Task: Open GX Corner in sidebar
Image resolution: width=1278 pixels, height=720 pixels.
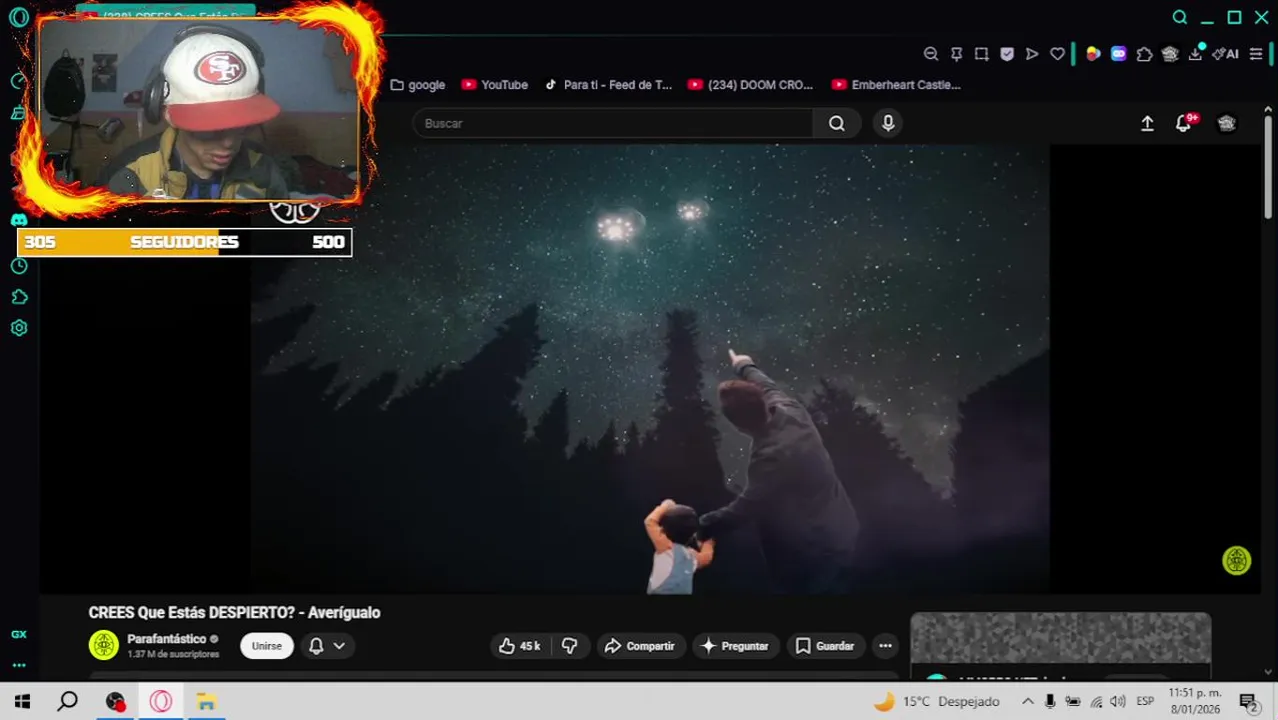Action: click(x=18, y=634)
